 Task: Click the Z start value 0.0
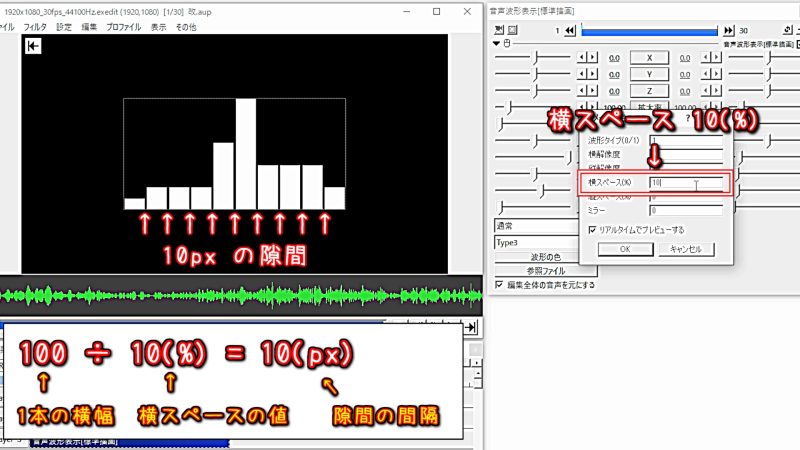pos(614,92)
